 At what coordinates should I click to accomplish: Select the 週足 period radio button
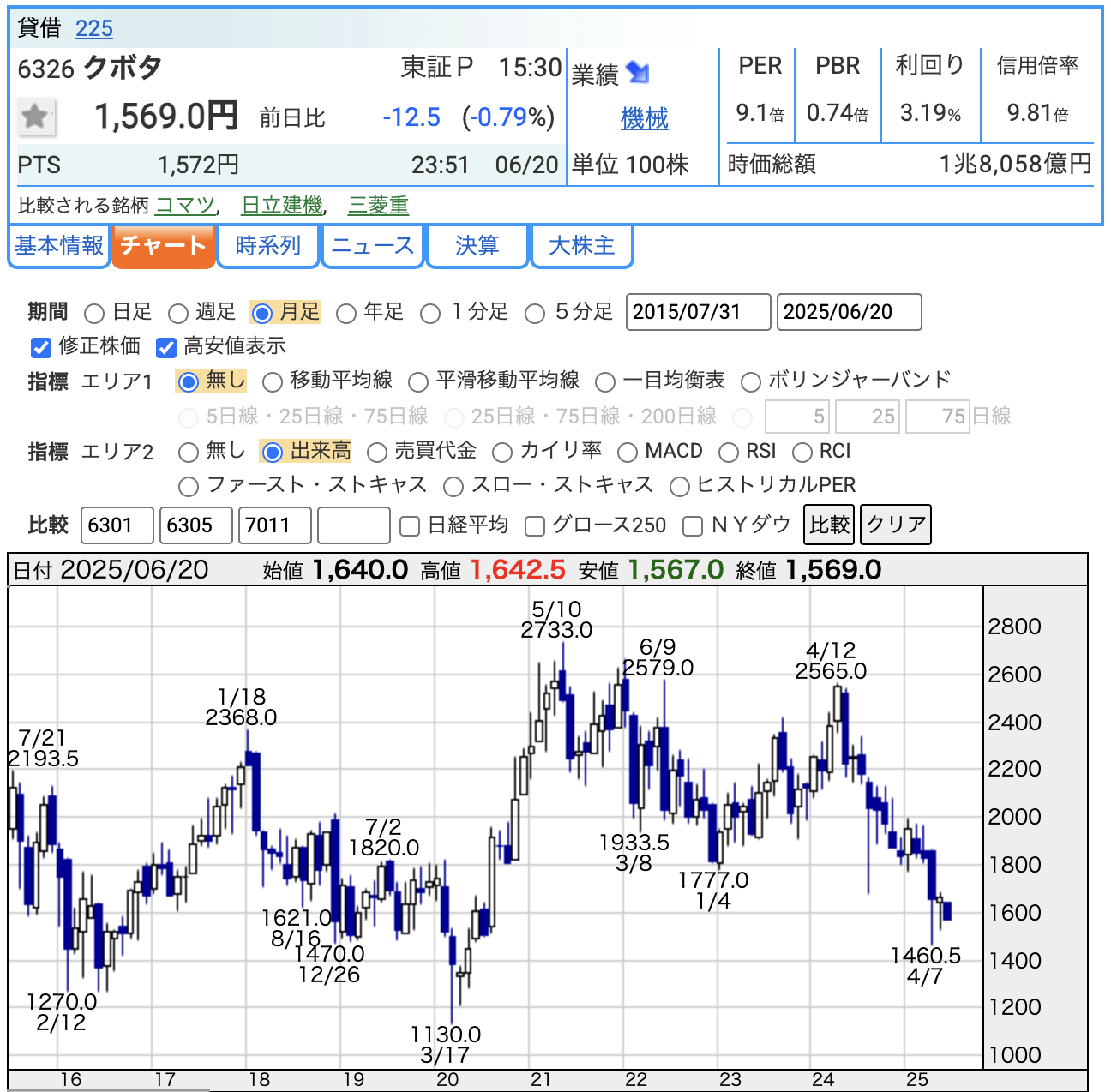(x=178, y=314)
